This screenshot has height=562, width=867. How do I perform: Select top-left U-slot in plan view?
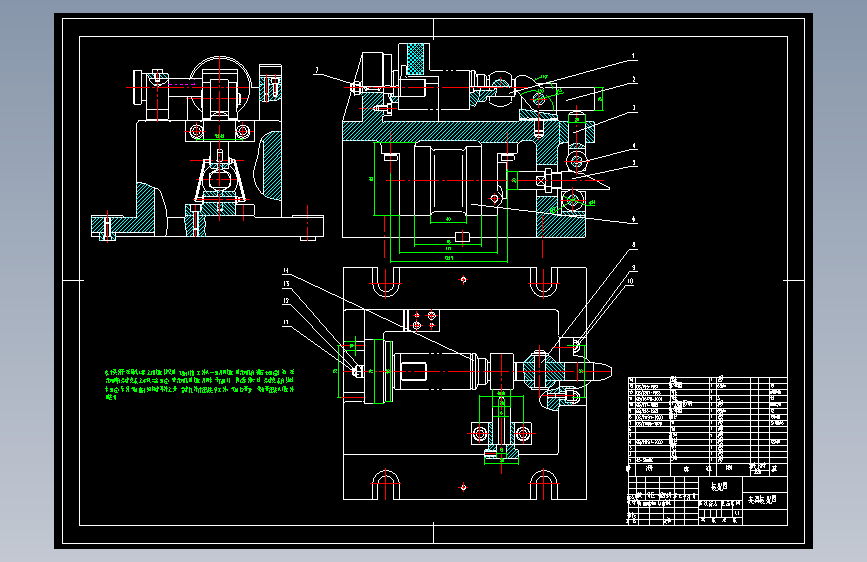tap(385, 282)
